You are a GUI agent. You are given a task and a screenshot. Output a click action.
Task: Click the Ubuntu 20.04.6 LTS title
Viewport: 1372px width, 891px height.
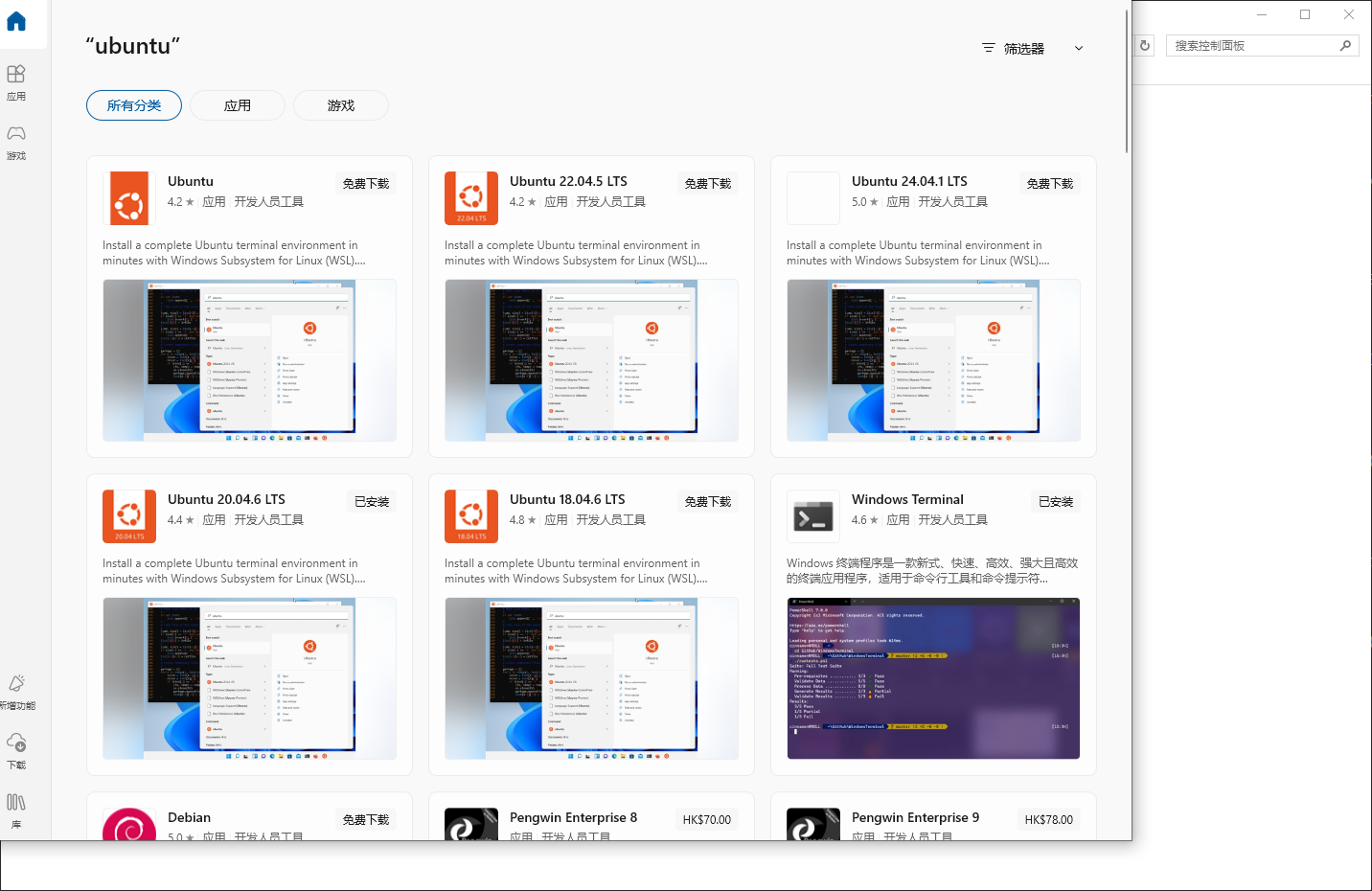click(226, 499)
